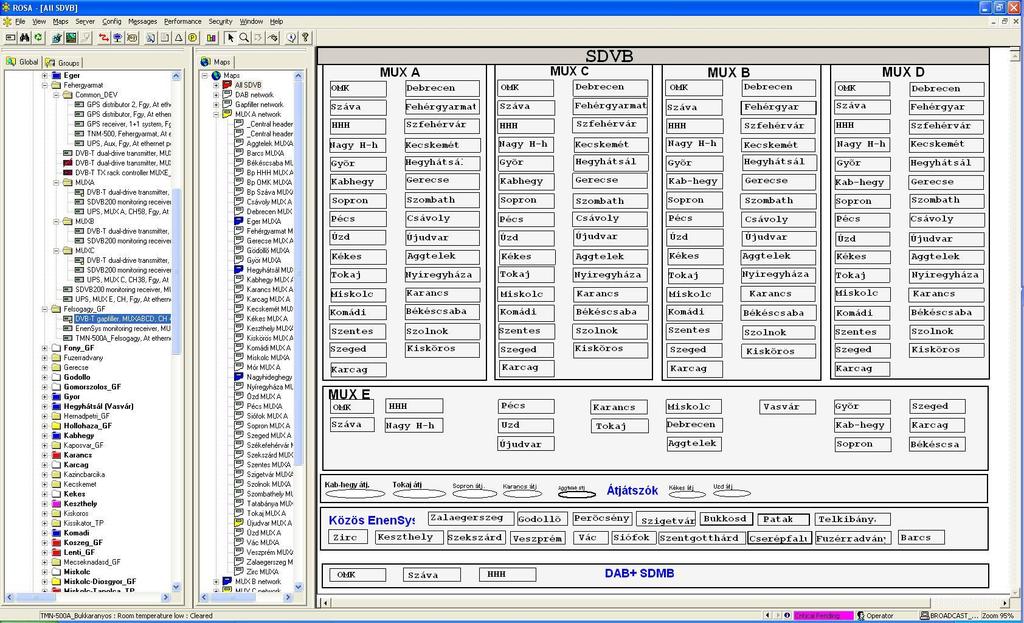Image resolution: width=1024 pixels, height=623 pixels.
Task: Click the hand pointing toolbar icon
Action: [273, 38]
